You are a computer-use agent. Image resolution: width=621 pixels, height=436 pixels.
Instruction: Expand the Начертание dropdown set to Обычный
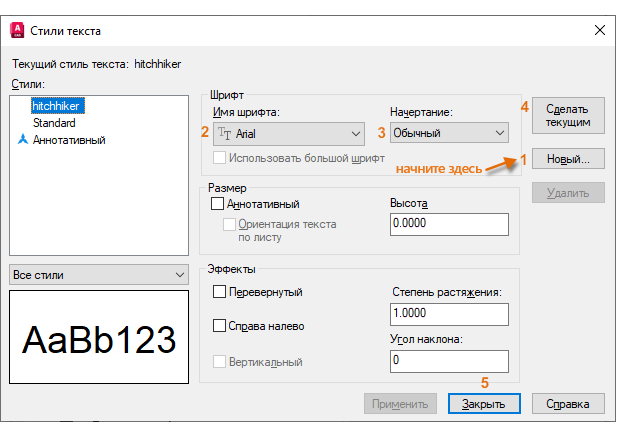coord(449,133)
